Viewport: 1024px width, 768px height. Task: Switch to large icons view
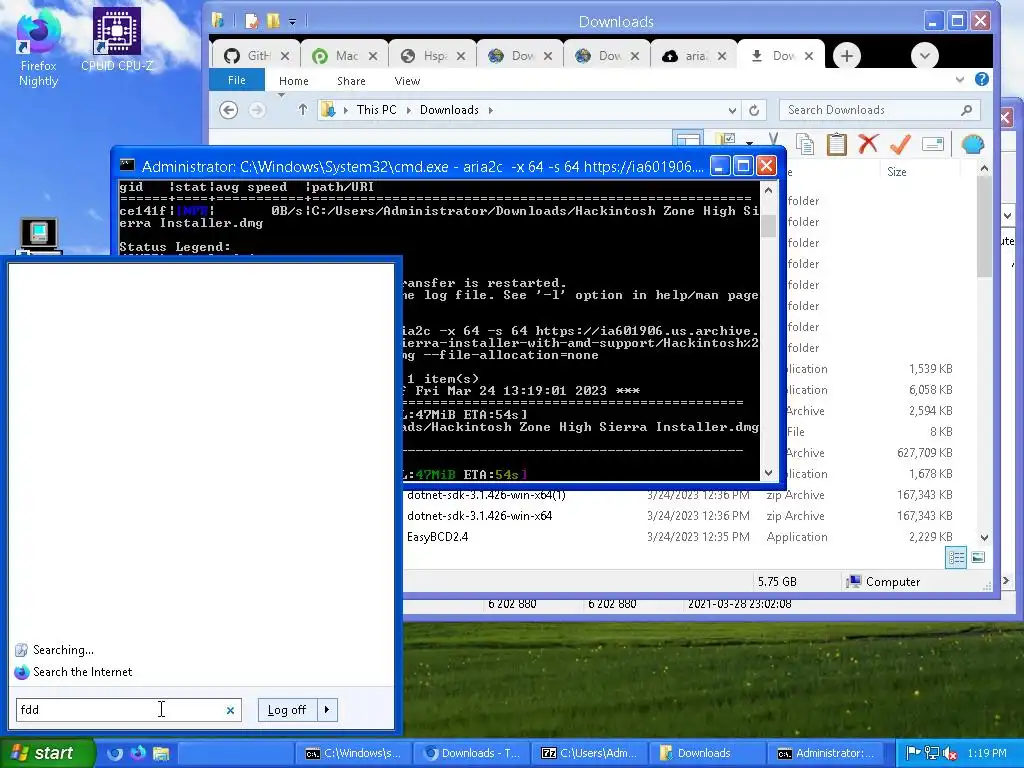click(x=978, y=557)
